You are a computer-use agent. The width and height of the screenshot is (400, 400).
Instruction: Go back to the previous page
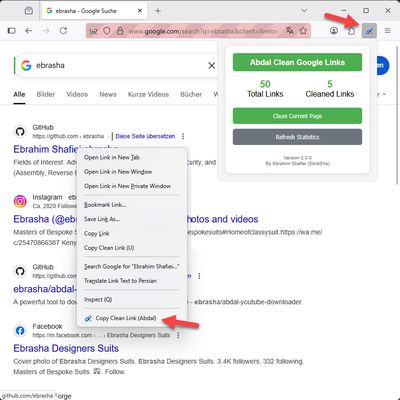[29, 31]
